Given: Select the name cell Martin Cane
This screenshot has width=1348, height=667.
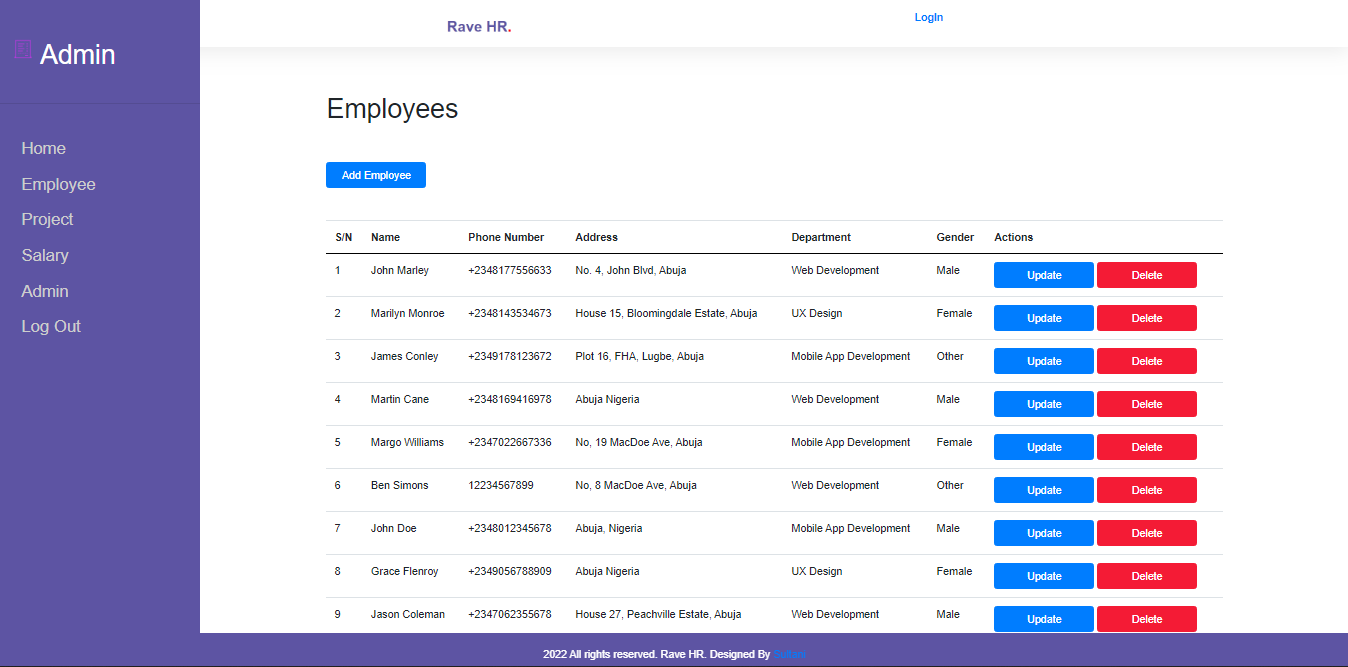Looking at the screenshot, I should tap(400, 399).
